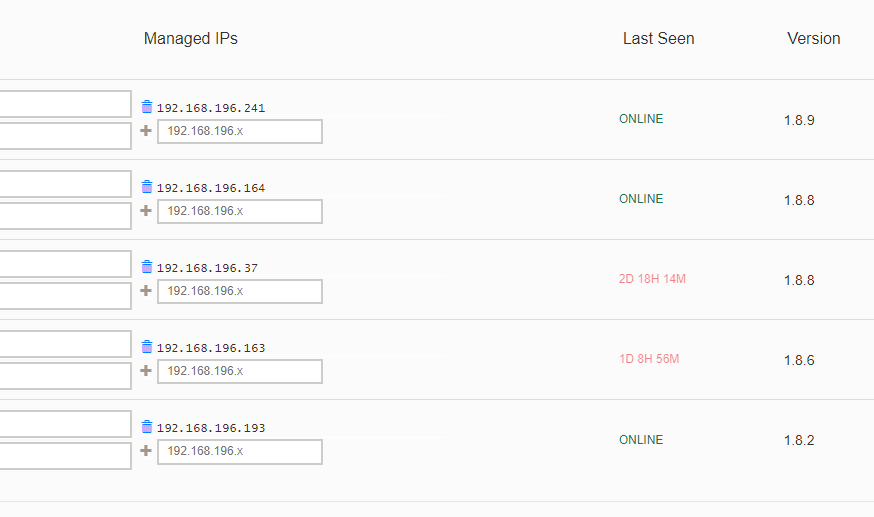The height and width of the screenshot is (517, 874).
Task: Click trash icon beside 192.168.196.37
Action: [x=147, y=267]
